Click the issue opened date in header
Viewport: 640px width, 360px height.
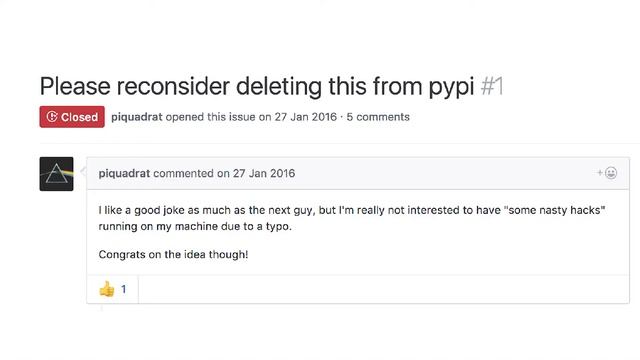tap(305, 117)
